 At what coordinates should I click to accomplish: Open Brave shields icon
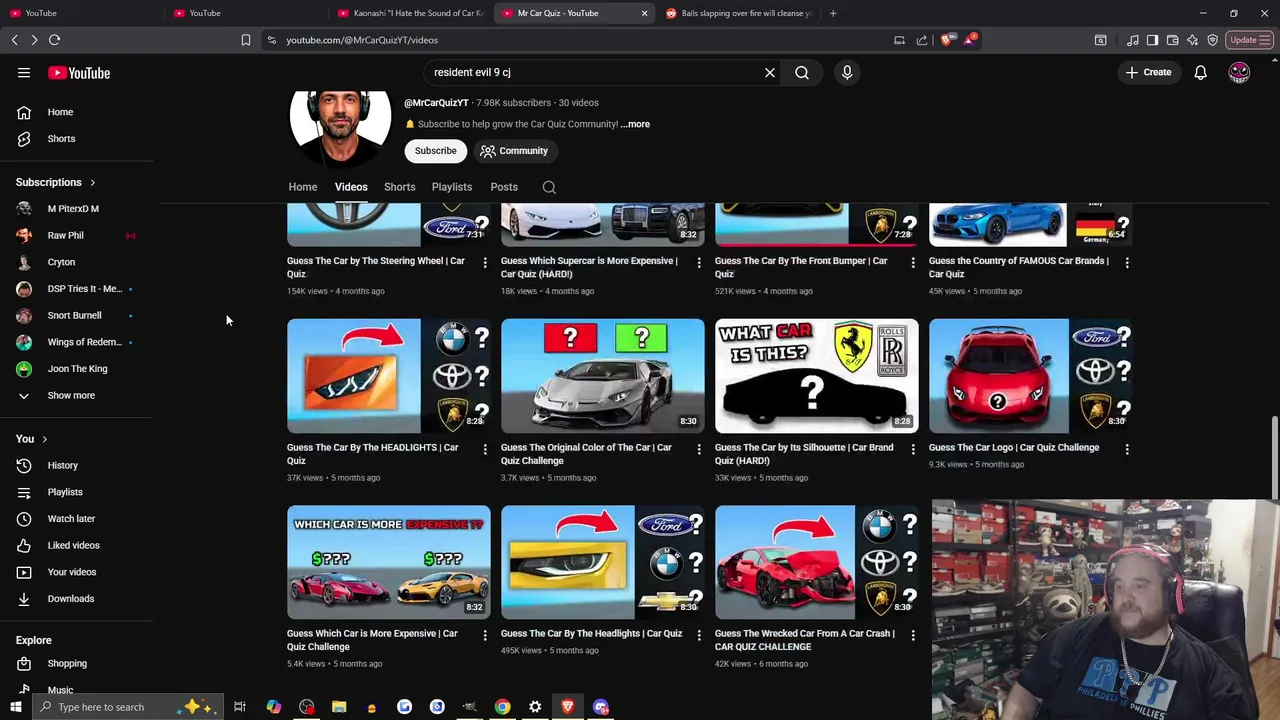[x=946, y=40]
